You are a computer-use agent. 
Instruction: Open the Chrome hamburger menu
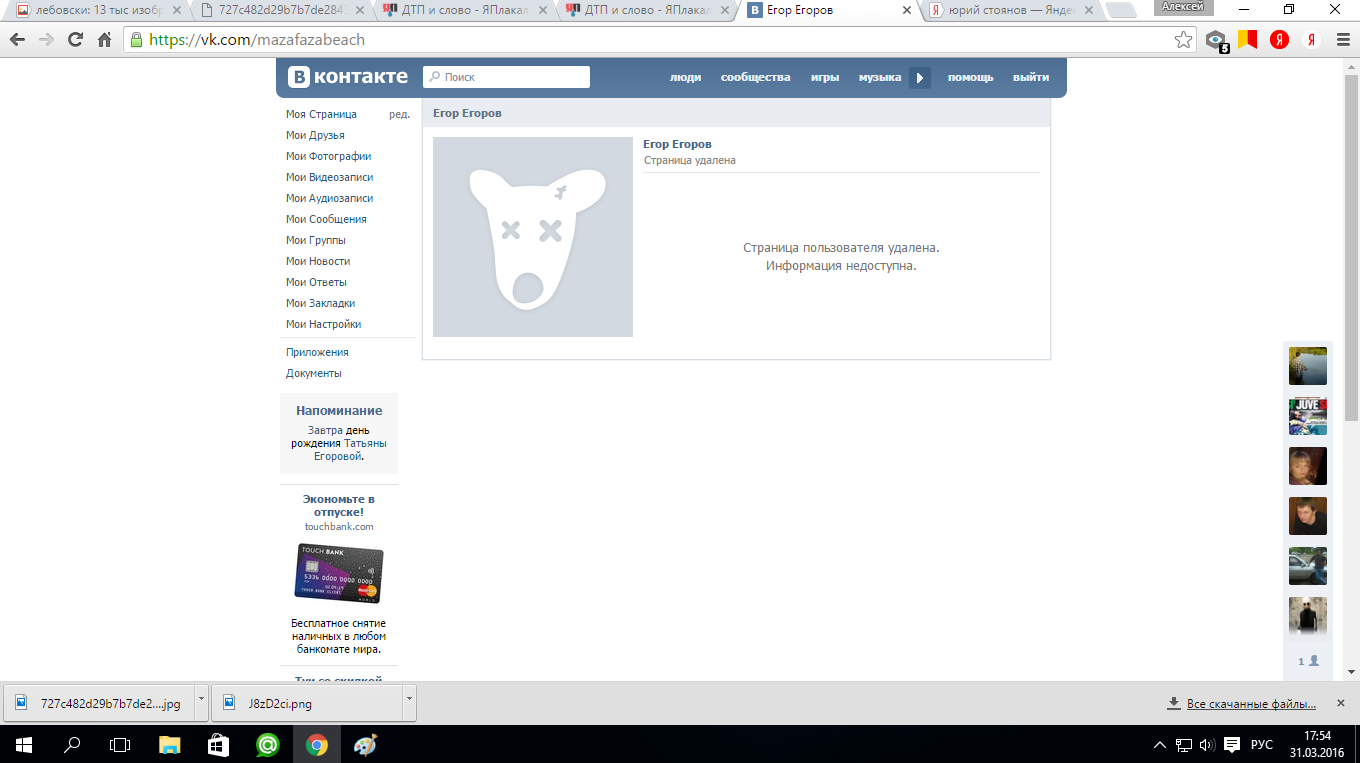[1342, 40]
